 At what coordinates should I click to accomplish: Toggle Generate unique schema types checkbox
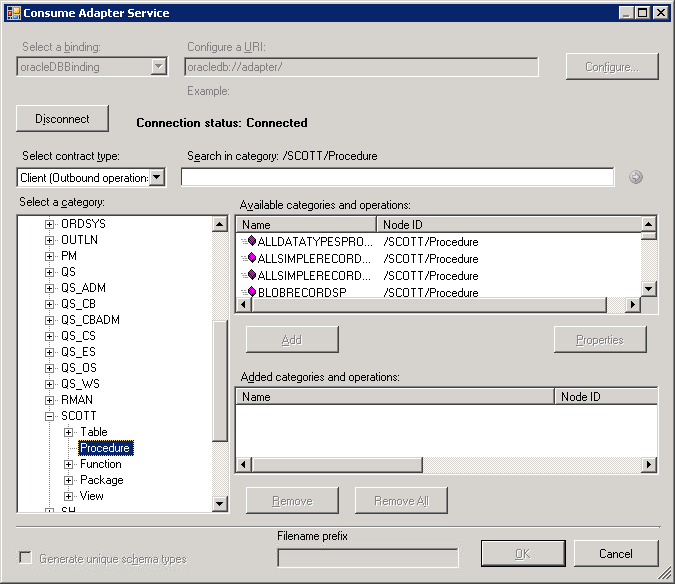point(25,558)
